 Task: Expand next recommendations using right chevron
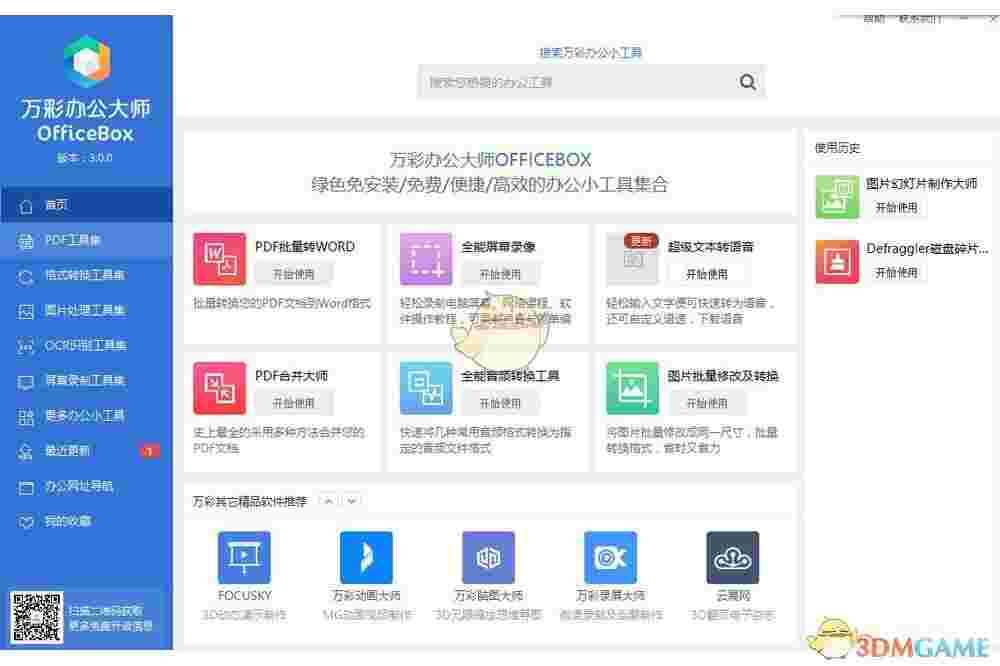(x=351, y=501)
